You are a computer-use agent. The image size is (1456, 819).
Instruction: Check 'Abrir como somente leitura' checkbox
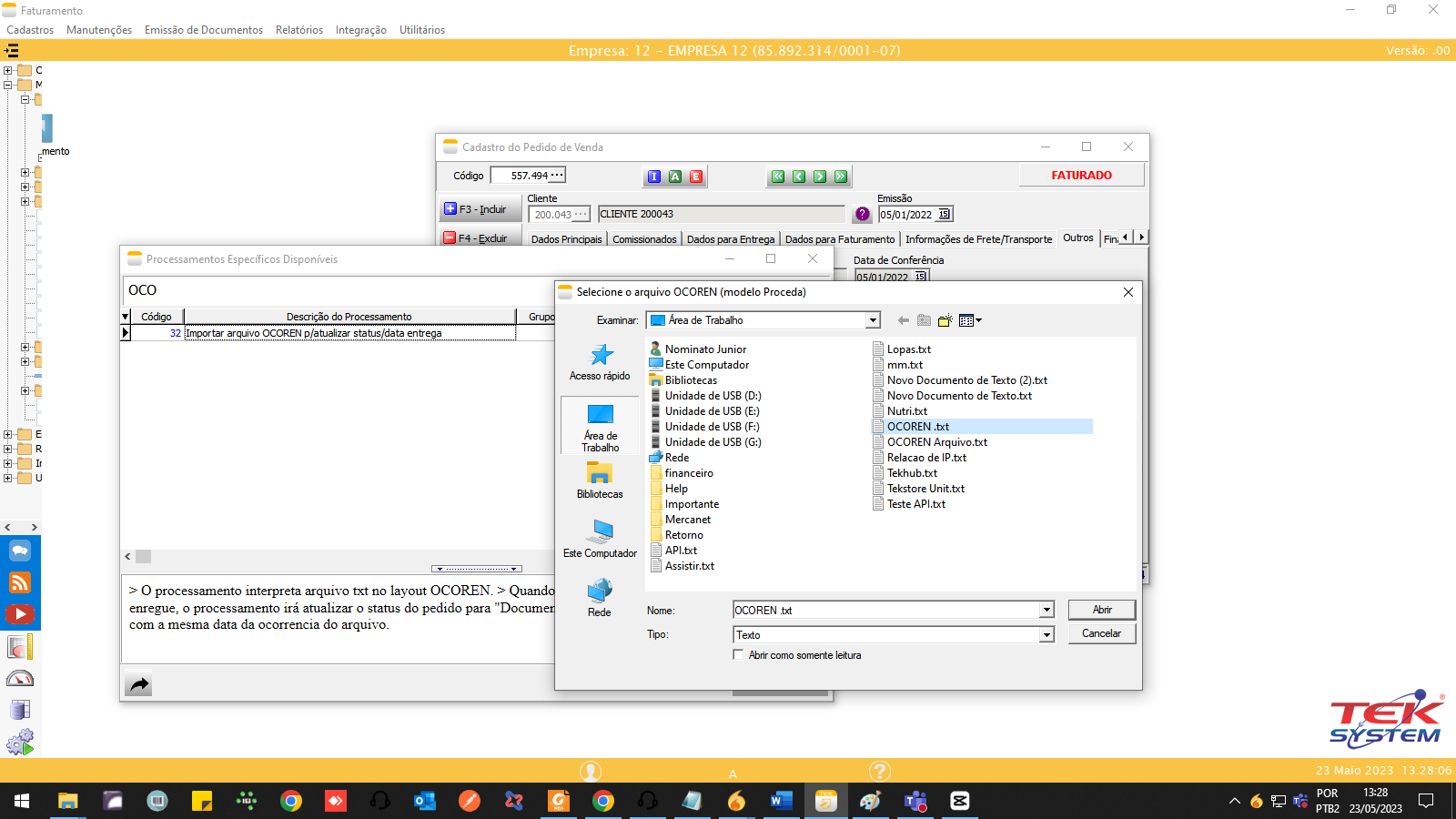click(x=738, y=654)
